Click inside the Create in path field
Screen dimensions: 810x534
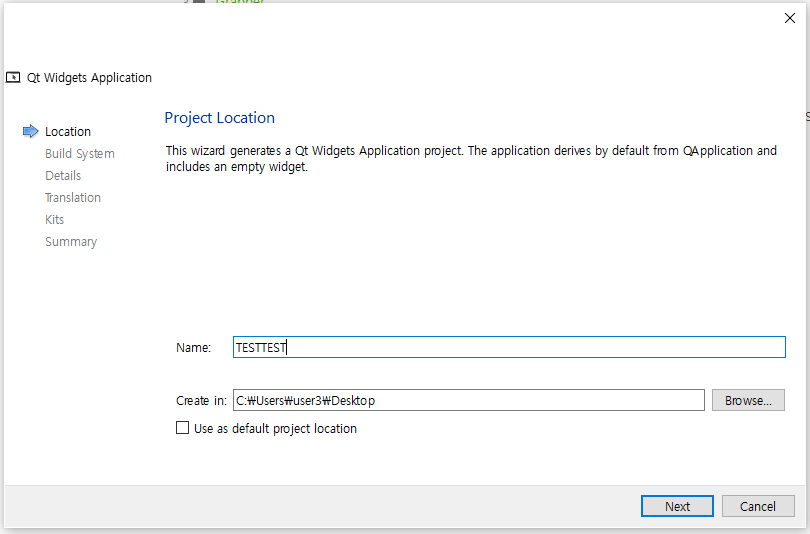pos(468,400)
